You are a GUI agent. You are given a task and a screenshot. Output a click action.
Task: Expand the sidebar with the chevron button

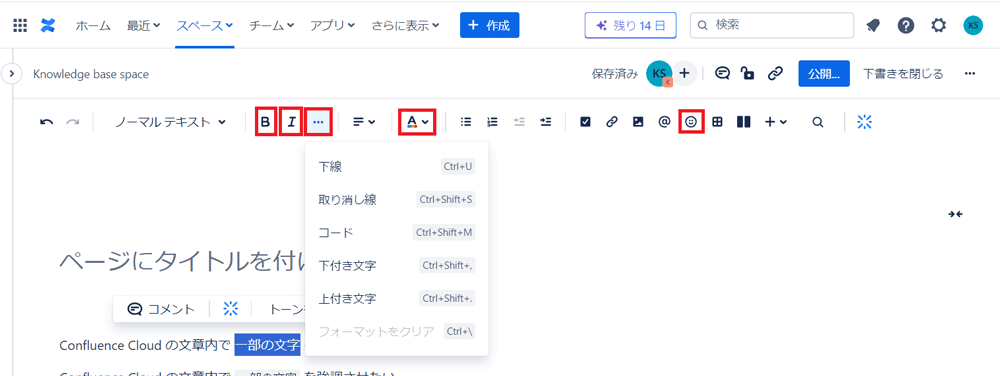click(11, 74)
